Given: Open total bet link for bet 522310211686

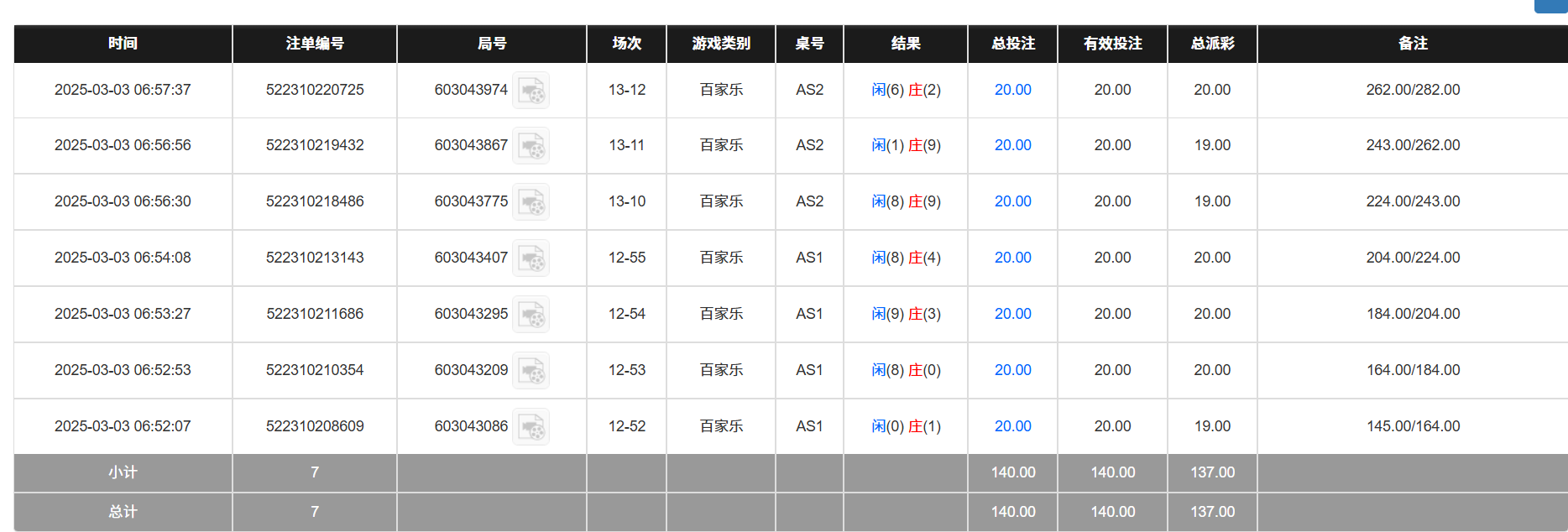Looking at the screenshot, I should (x=1011, y=314).
